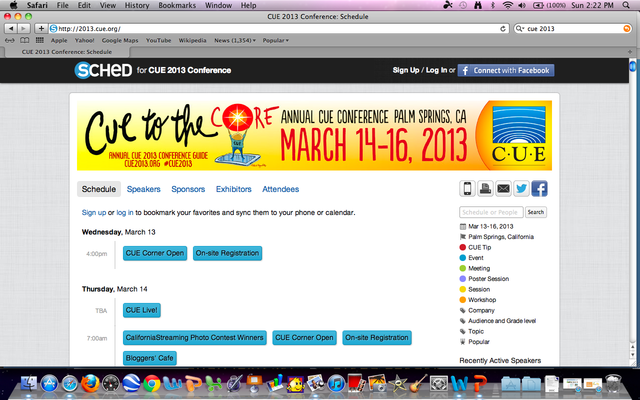
Task: Launch Firefox from the Dock
Action: tap(90, 384)
